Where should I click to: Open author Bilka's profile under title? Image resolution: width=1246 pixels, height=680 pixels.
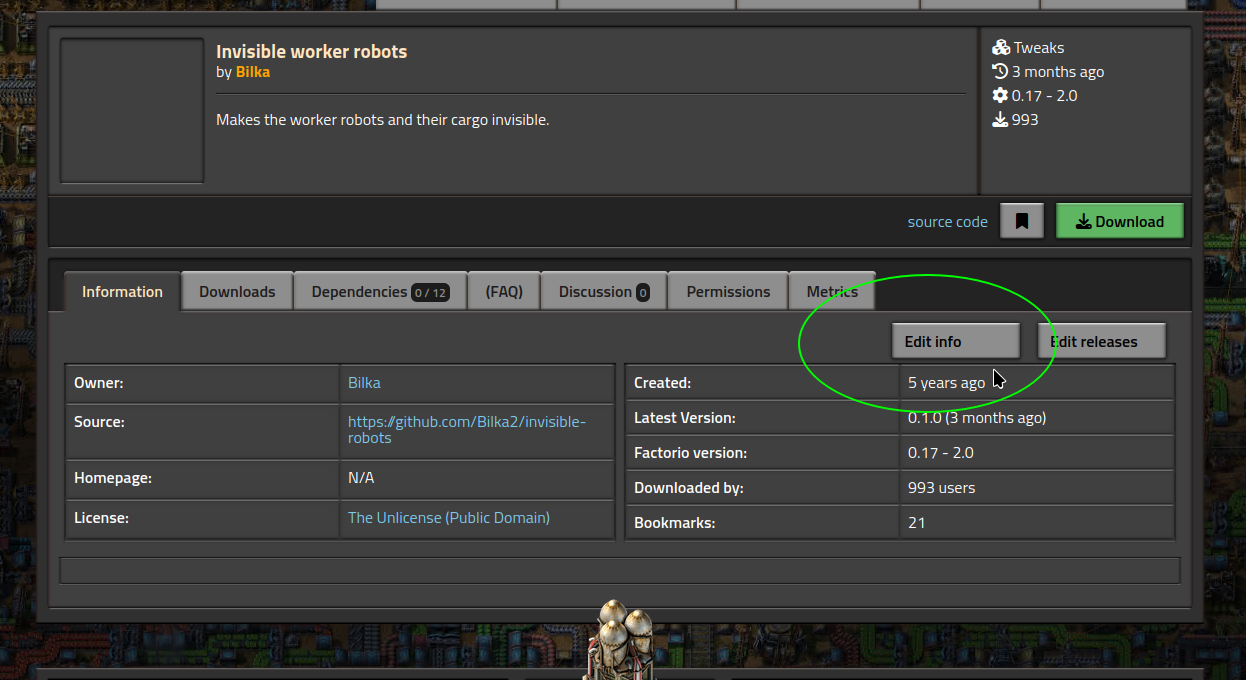click(x=253, y=72)
